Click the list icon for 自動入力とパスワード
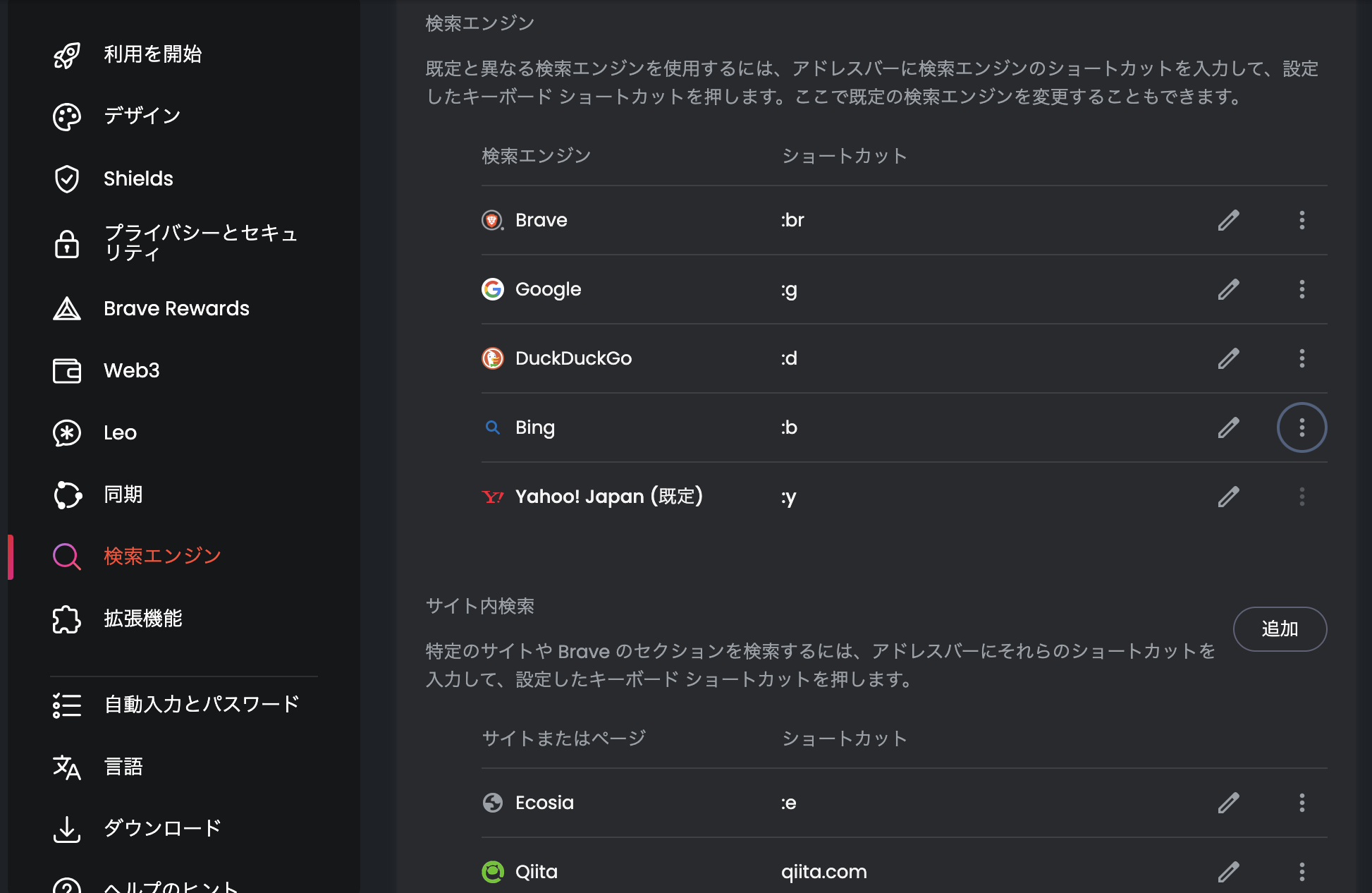1372x893 pixels. 67,705
